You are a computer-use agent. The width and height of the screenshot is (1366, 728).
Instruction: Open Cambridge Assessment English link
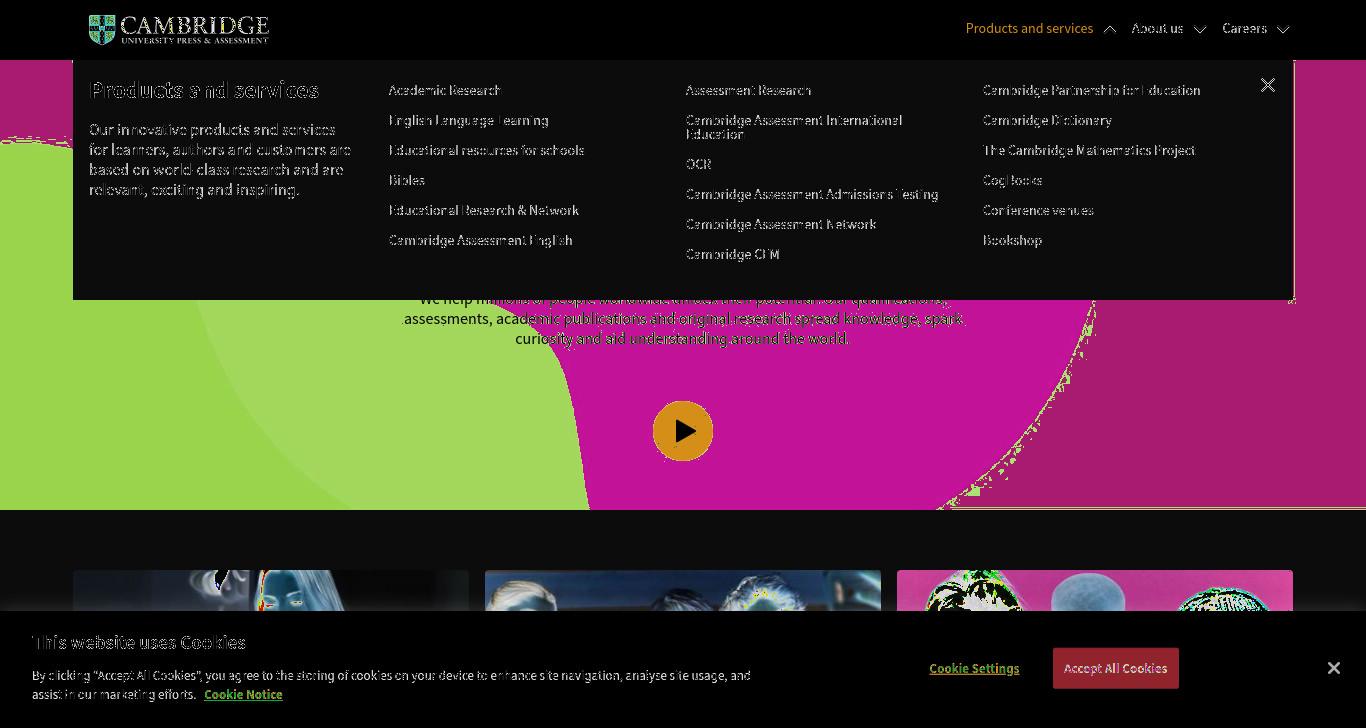[480, 240]
